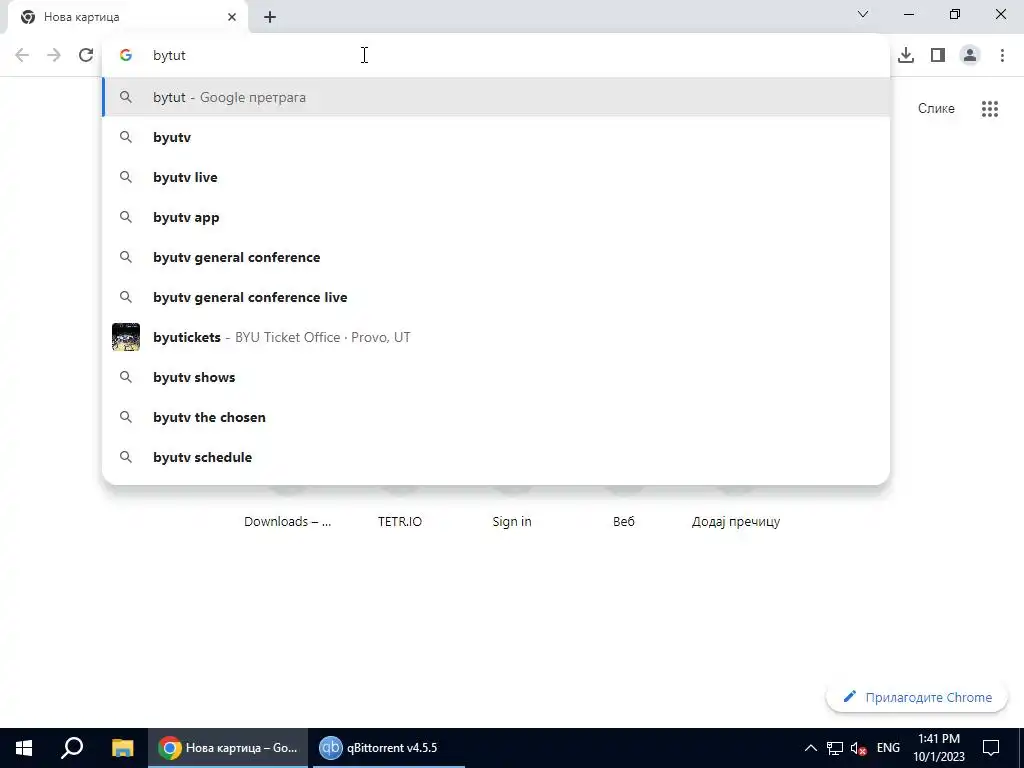Image resolution: width=1024 pixels, height=768 pixels.
Task: Open the user profile avatar
Action: click(970, 56)
